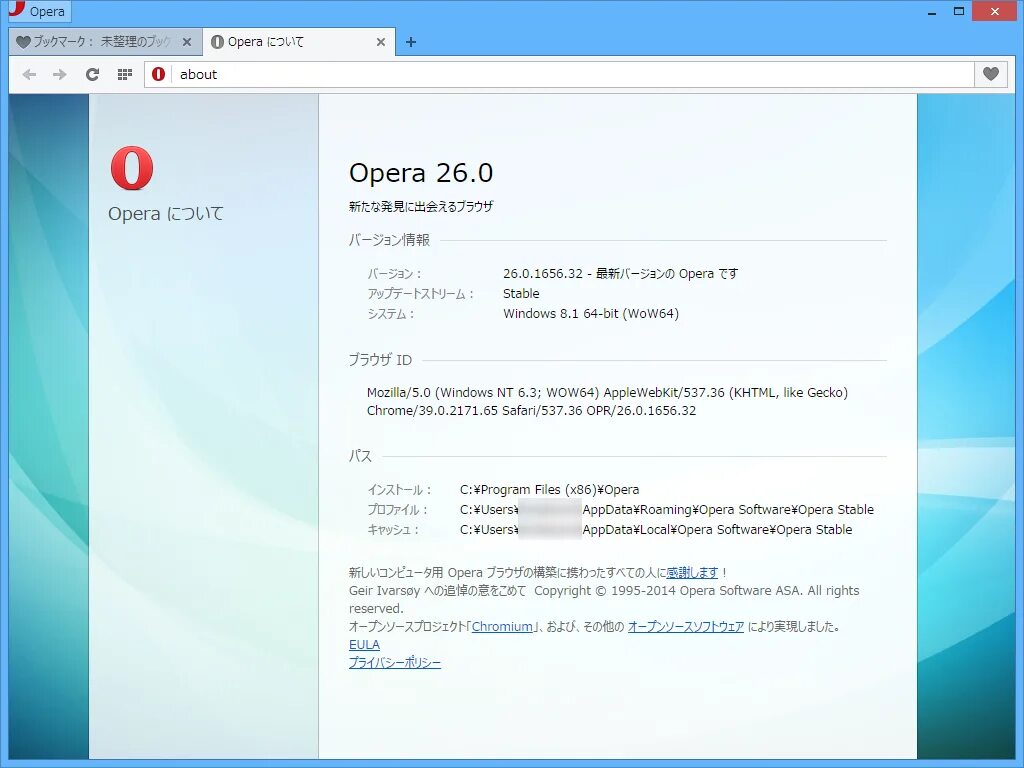Close the Opera window
Image resolution: width=1024 pixels, height=768 pixels.
pos(995,11)
